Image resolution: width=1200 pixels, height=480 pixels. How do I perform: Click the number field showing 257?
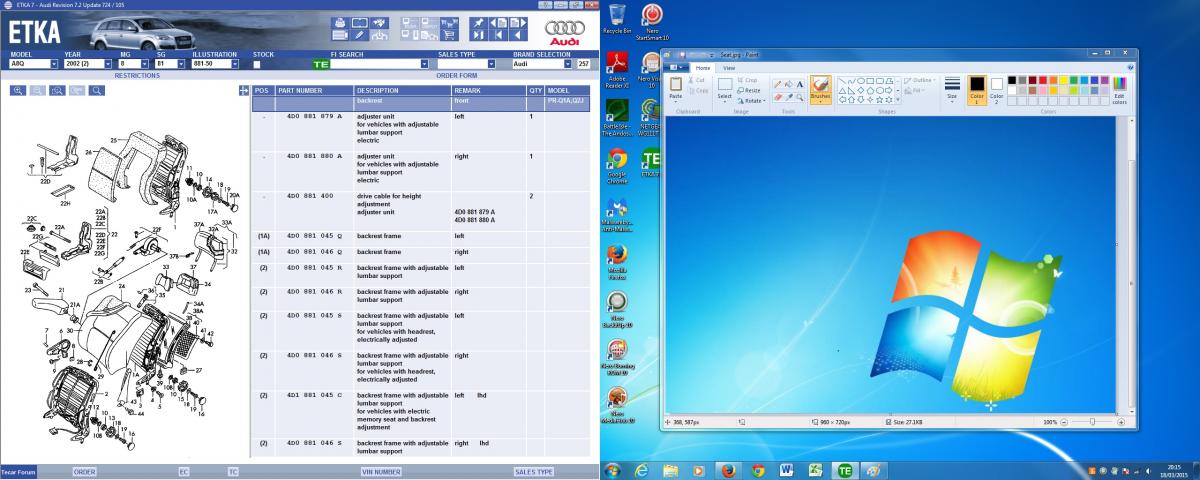pyautogui.click(x=583, y=64)
